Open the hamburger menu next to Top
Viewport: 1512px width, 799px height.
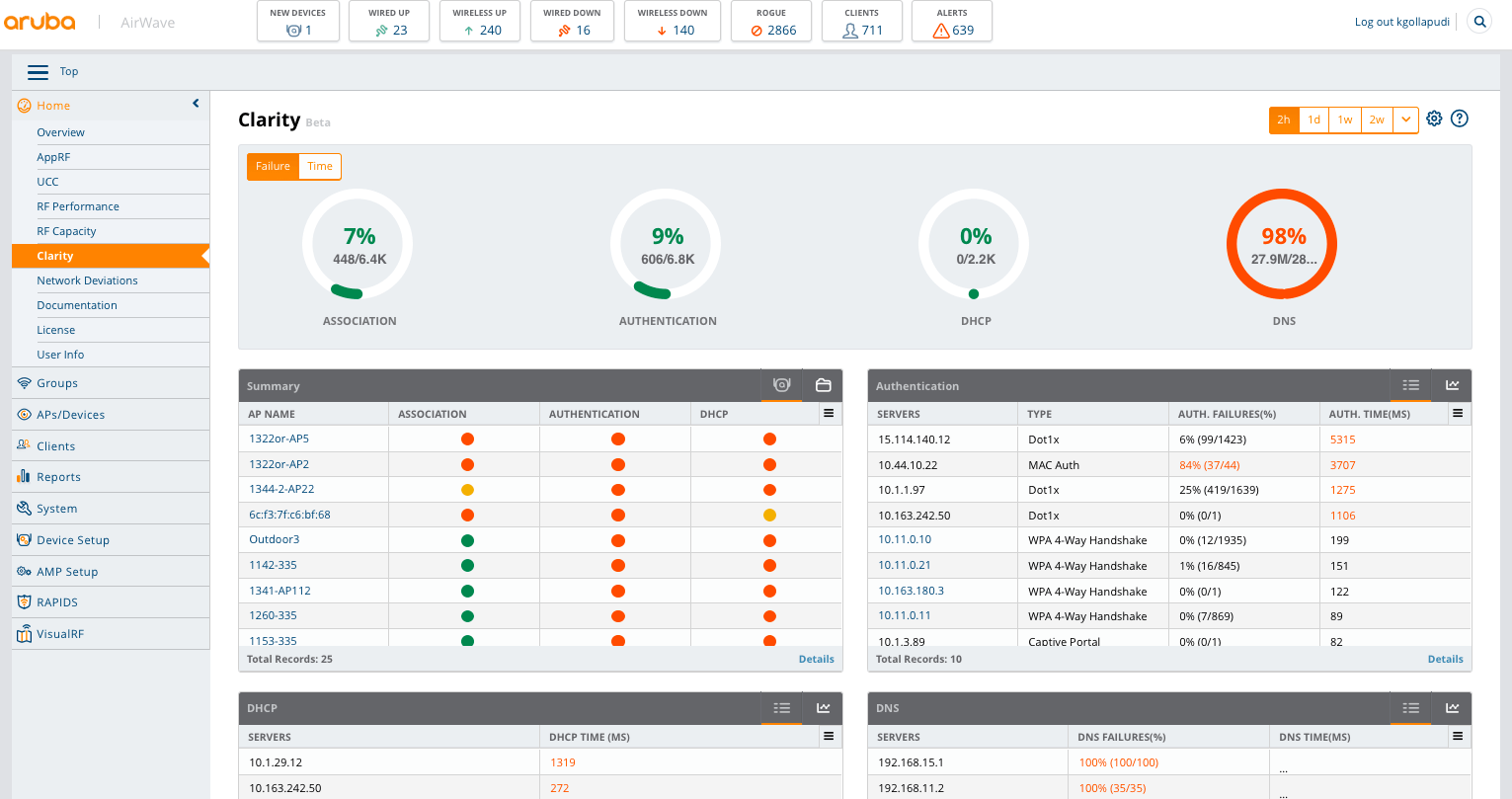[38, 72]
